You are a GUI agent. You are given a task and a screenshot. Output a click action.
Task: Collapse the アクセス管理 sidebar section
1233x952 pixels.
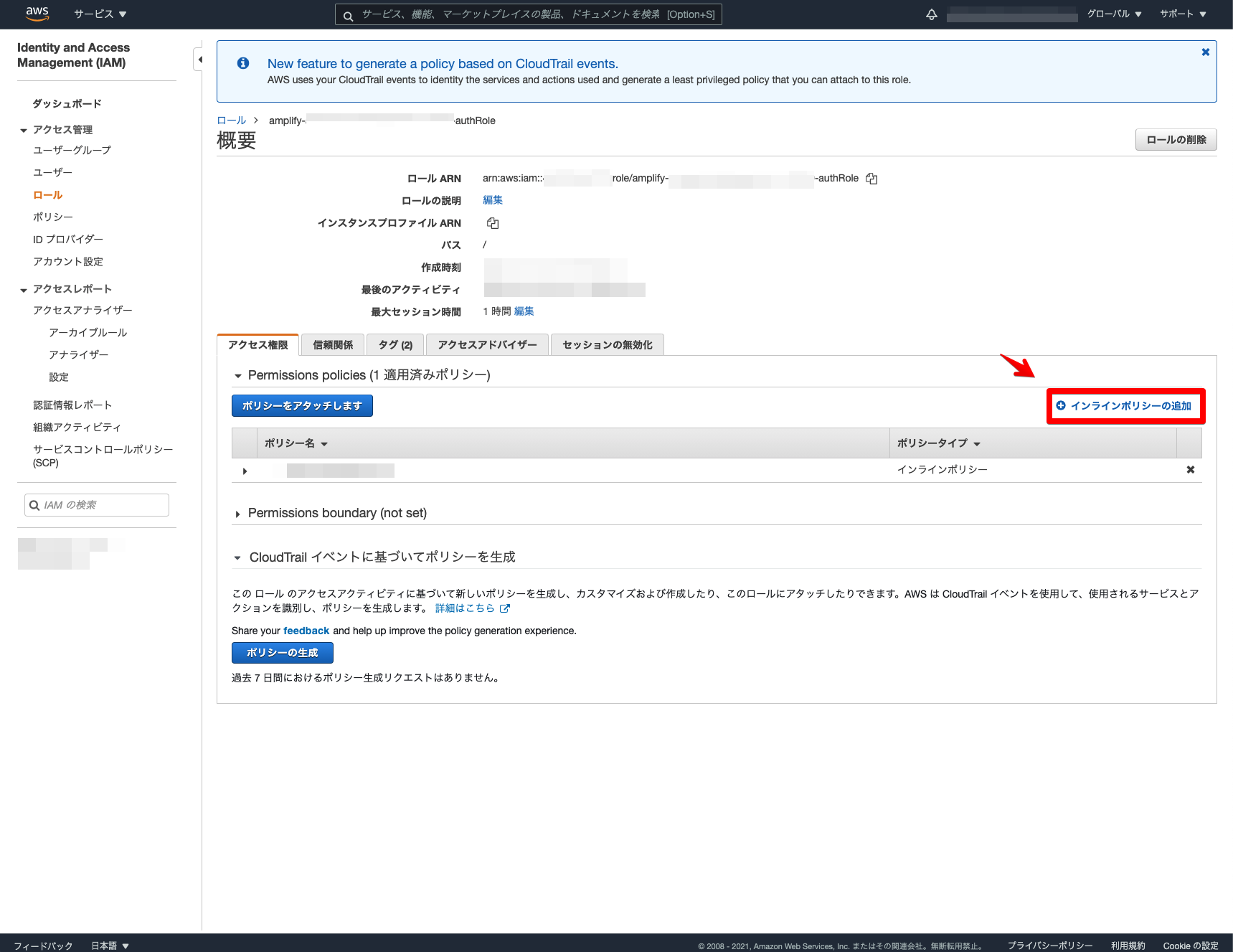coord(24,131)
